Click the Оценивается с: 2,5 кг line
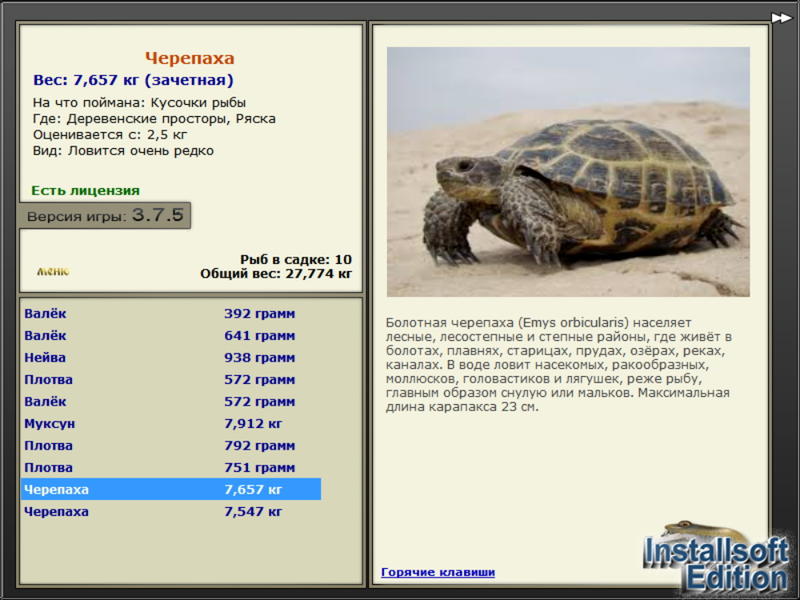The width and height of the screenshot is (800, 600). pos(110,135)
